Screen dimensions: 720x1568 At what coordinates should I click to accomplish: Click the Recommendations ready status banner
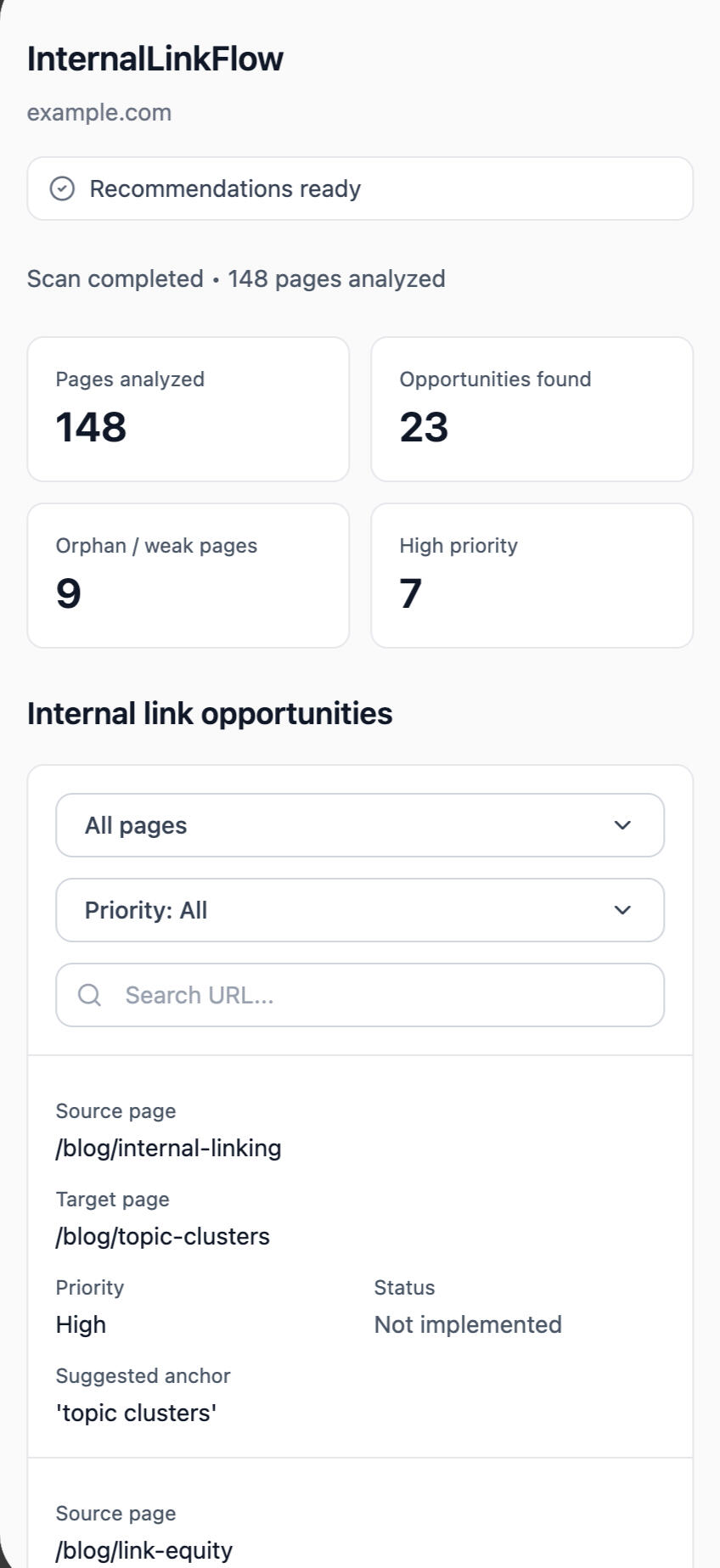coord(360,188)
